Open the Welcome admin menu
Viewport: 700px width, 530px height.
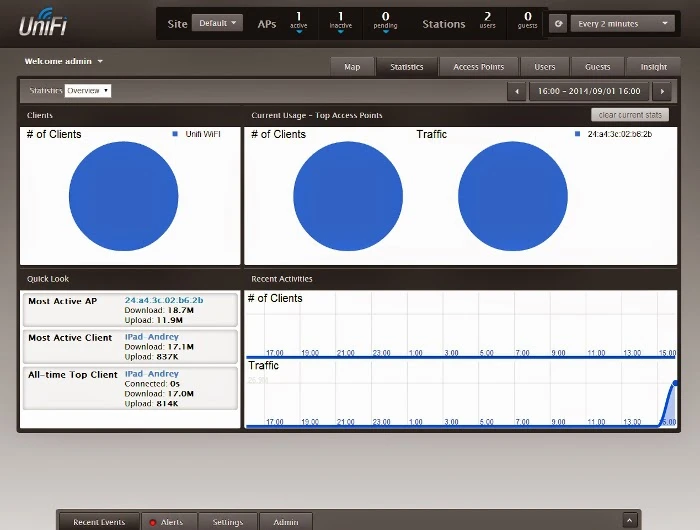(x=63, y=61)
